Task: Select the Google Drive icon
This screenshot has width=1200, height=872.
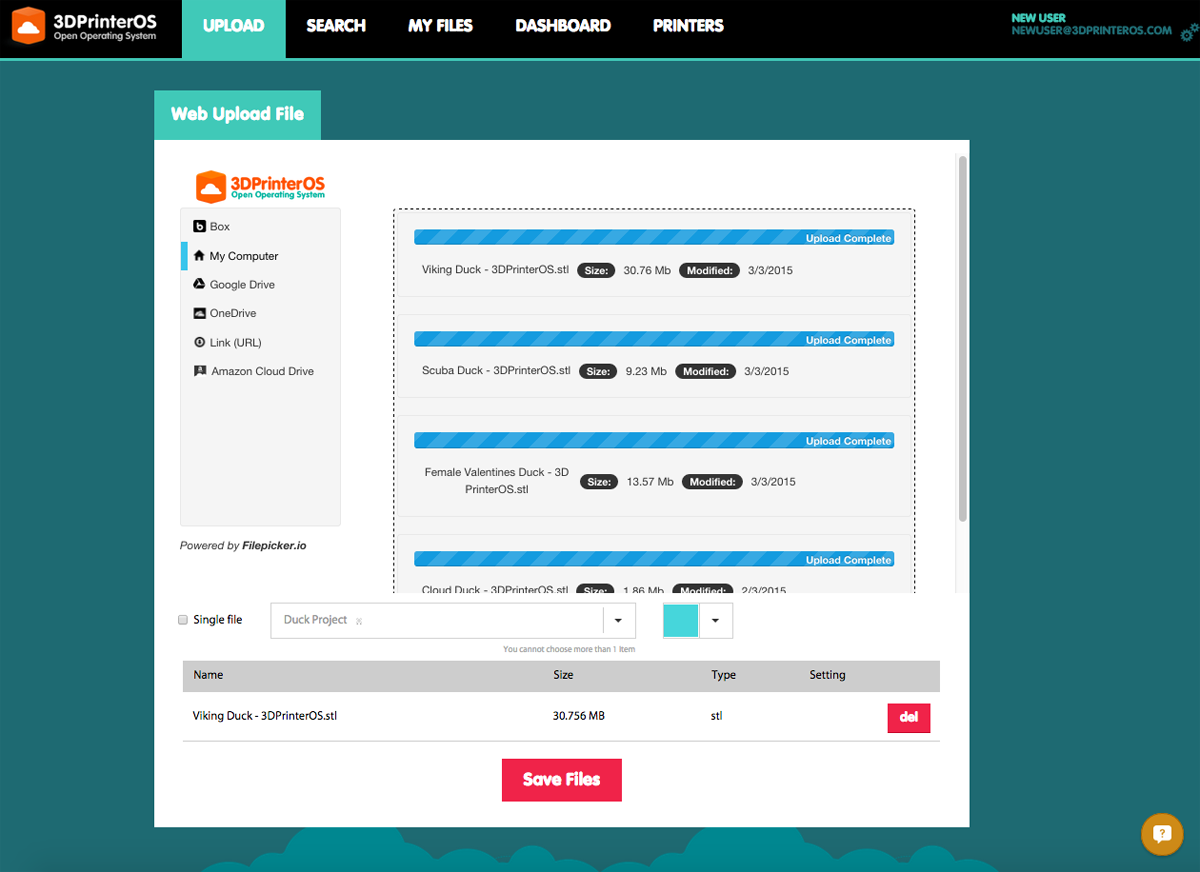Action: click(199, 285)
